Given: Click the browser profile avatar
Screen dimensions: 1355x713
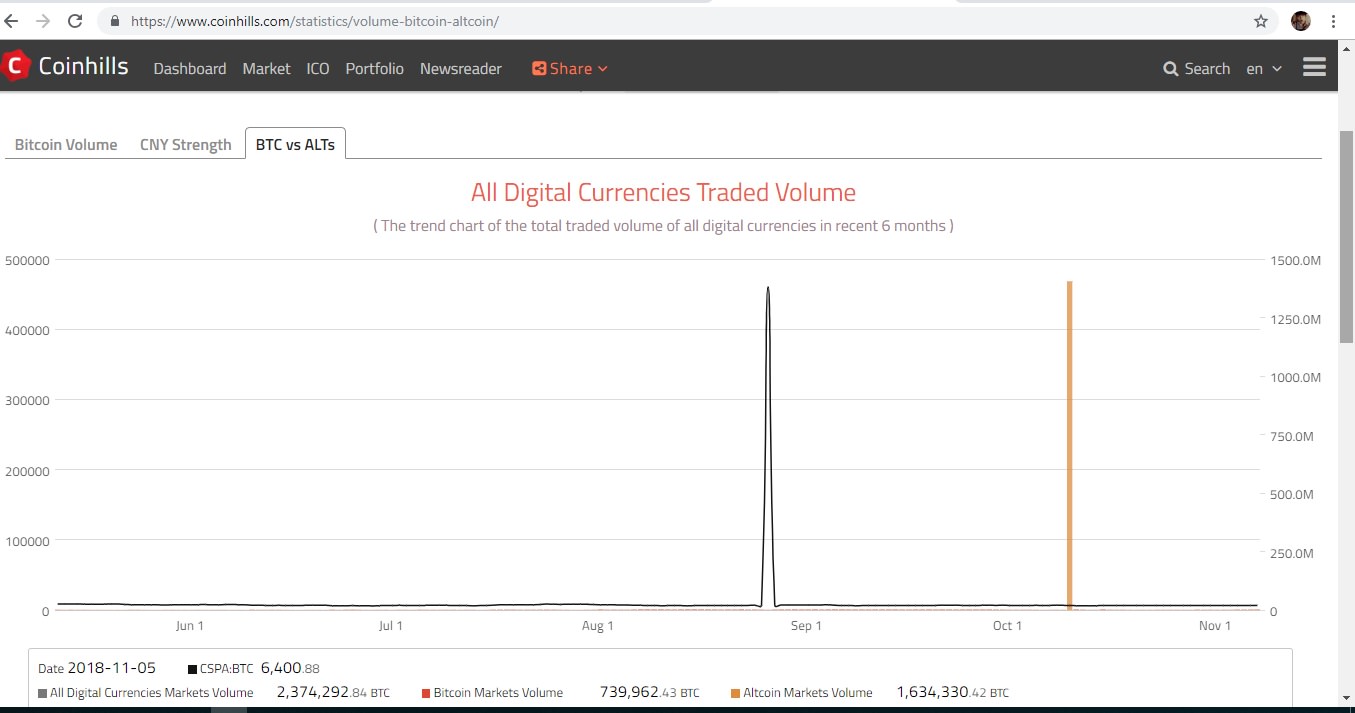Looking at the screenshot, I should tap(1301, 21).
